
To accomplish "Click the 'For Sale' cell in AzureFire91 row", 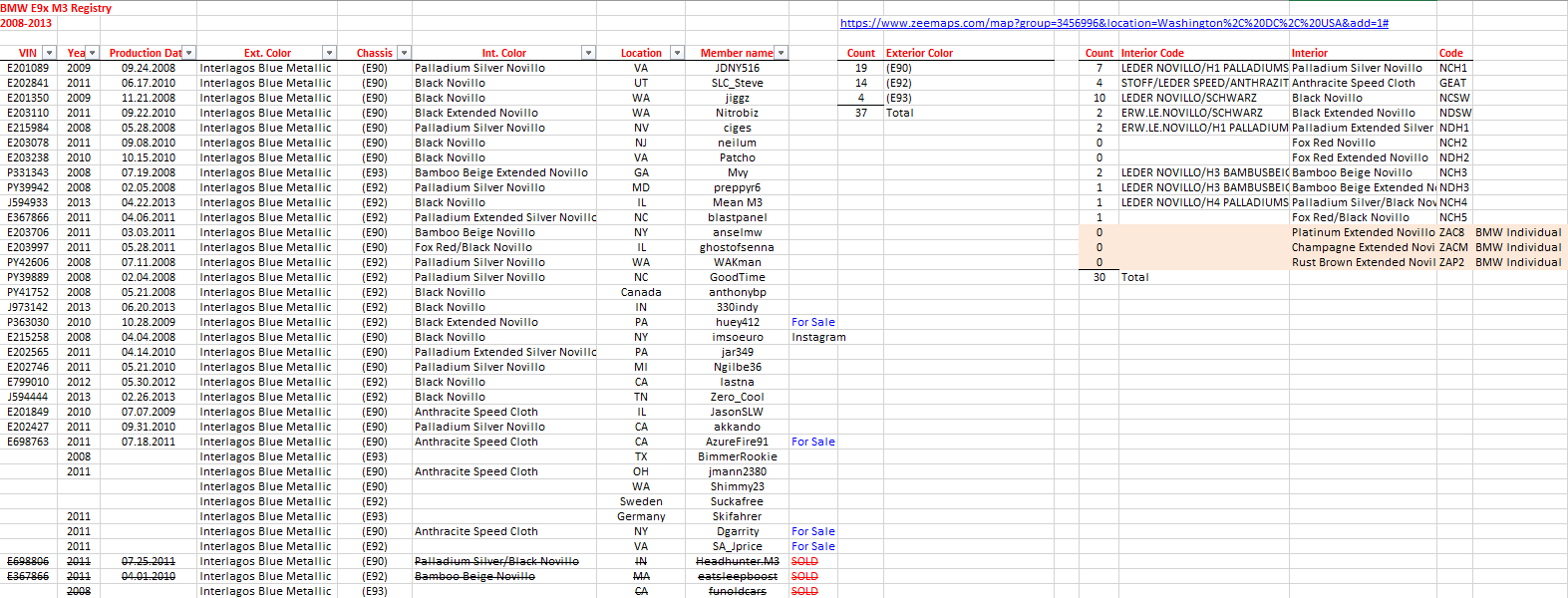I will (x=813, y=442).
